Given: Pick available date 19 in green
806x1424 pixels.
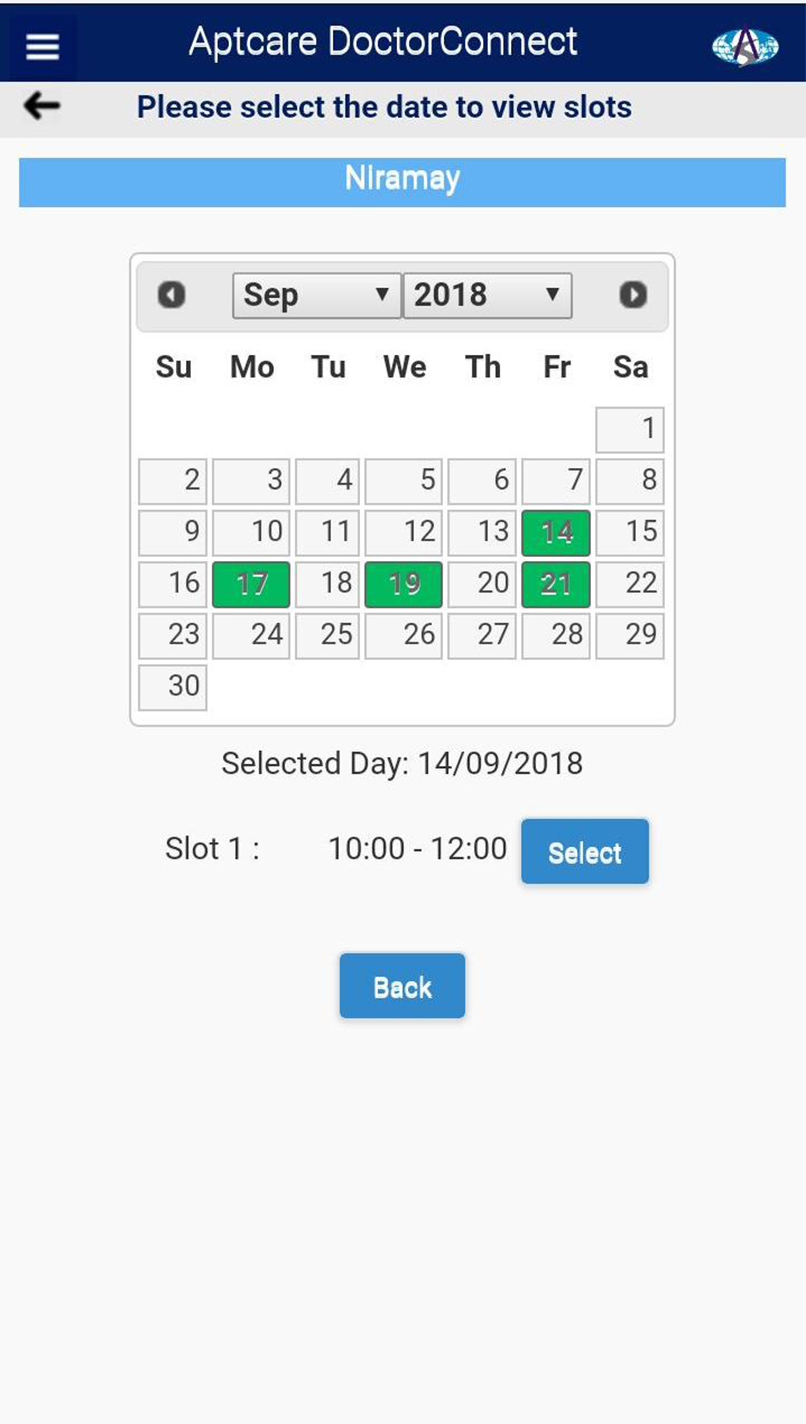Looking at the screenshot, I should pyautogui.click(x=403, y=585).
